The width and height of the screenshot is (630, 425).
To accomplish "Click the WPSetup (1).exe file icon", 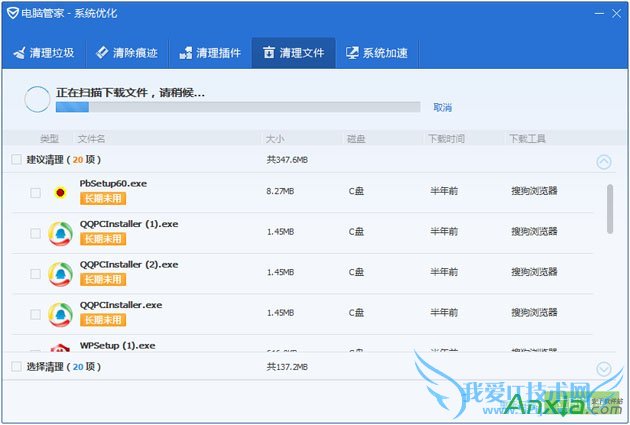I will coord(61,347).
